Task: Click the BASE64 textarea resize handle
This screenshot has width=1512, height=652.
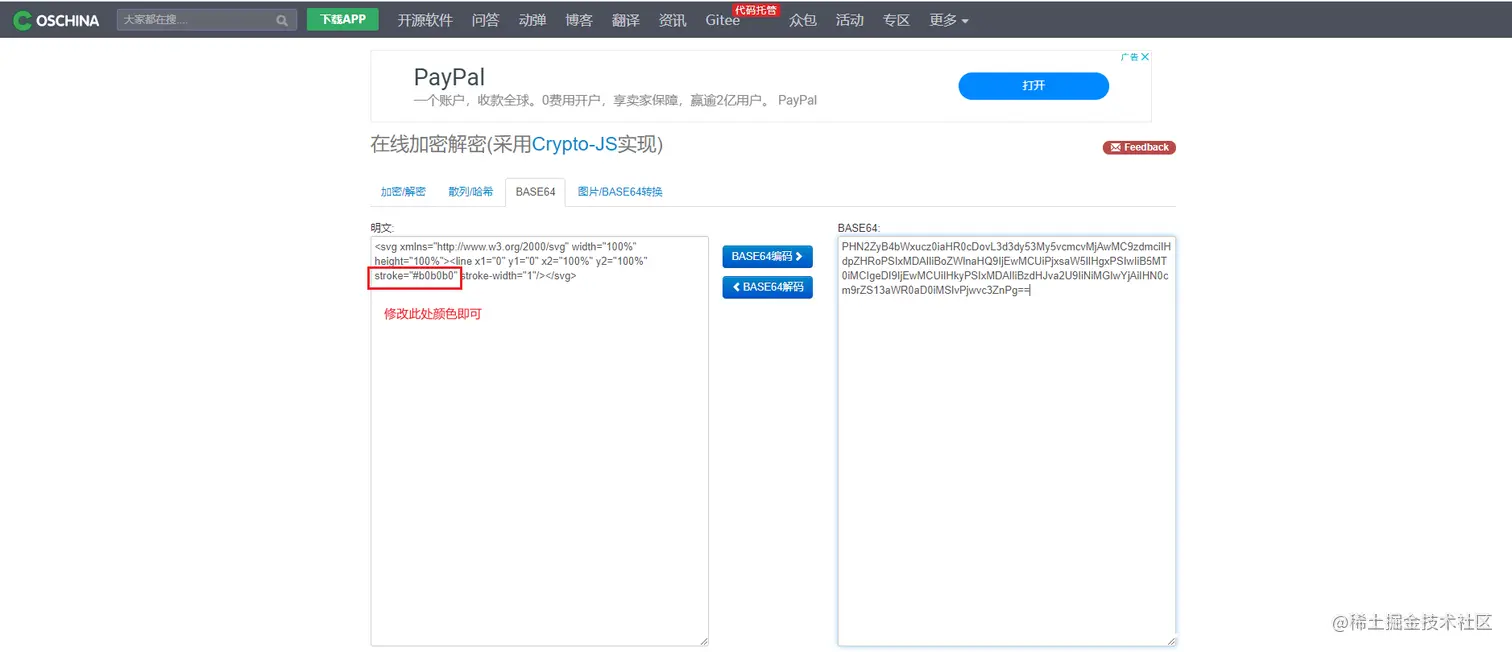Action: (1171, 641)
